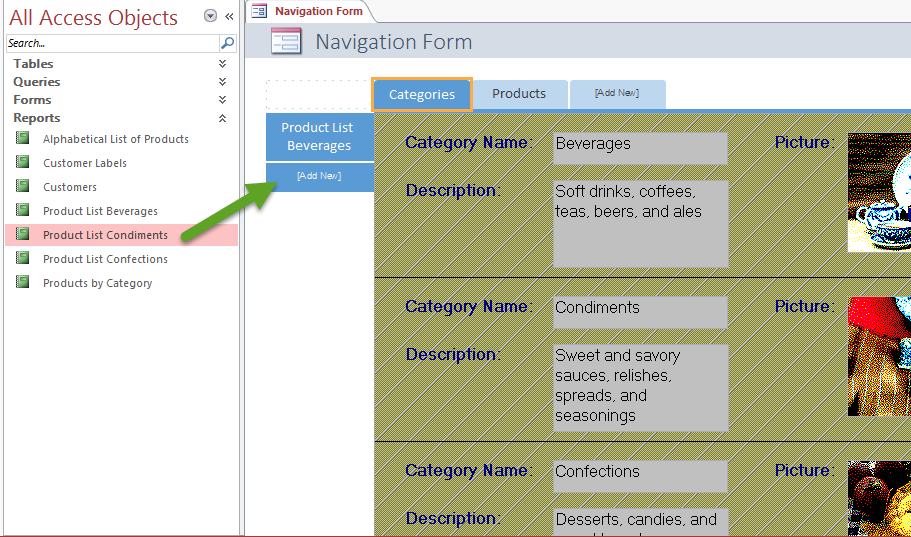This screenshot has height=537, width=911.
Task: Click the report icon beside Customers
Action: (x=22, y=186)
